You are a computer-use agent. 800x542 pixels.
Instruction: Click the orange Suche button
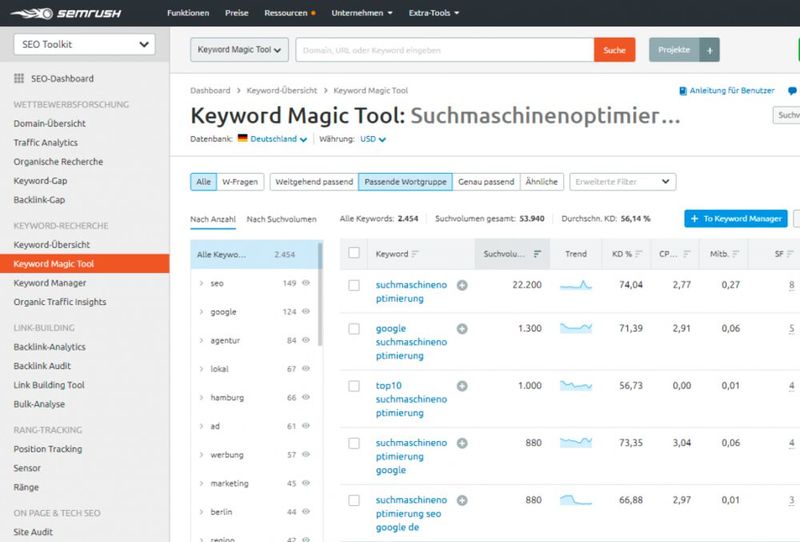point(614,50)
